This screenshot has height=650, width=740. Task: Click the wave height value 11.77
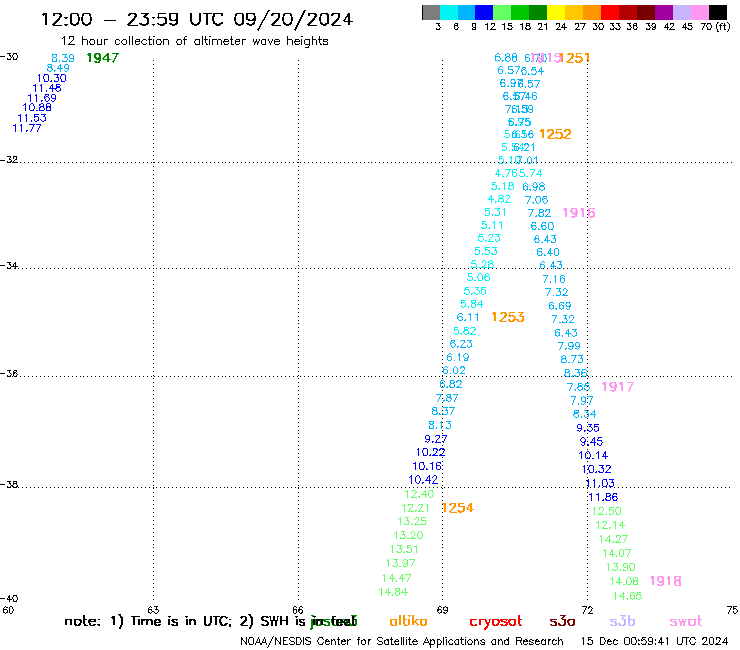(27, 128)
